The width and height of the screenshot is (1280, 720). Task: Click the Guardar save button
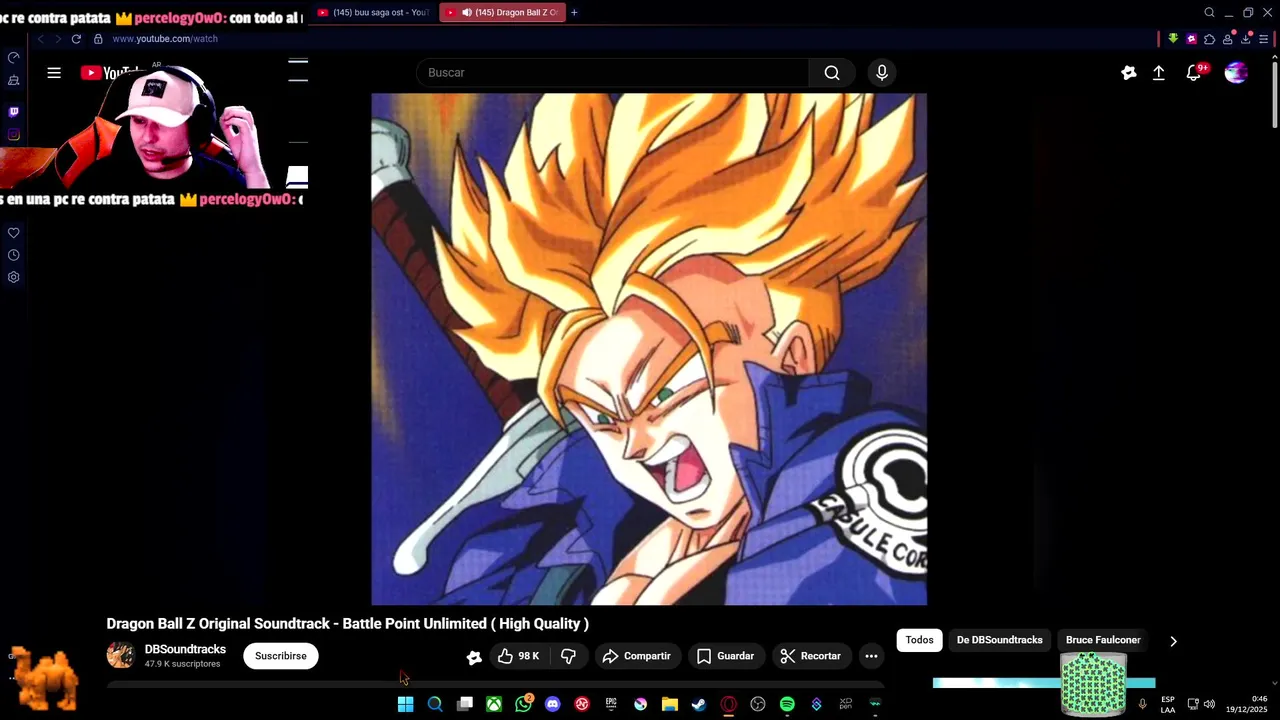point(725,656)
